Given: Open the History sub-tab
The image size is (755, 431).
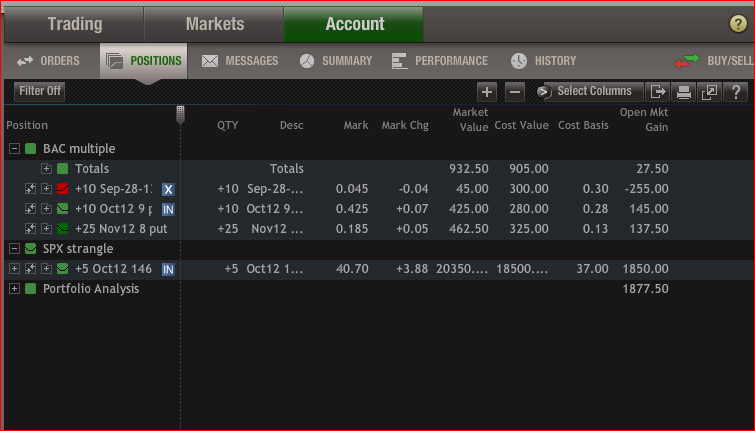Looking at the screenshot, I should (x=543, y=61).
